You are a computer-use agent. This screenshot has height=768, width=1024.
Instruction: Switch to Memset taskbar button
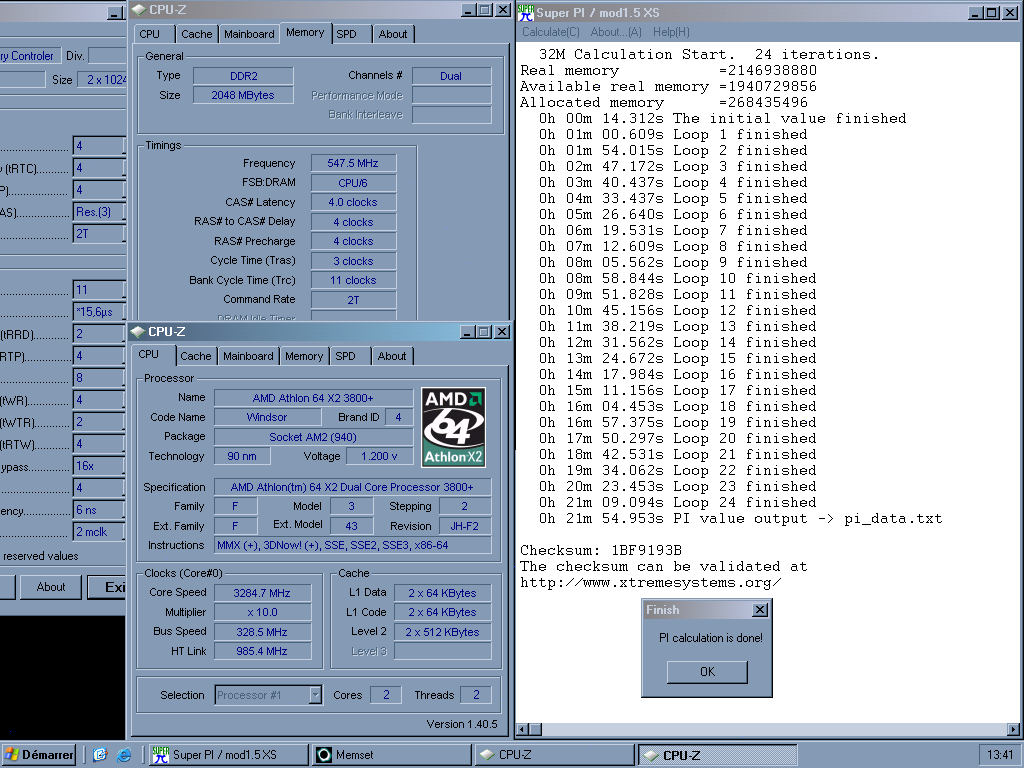392,754
